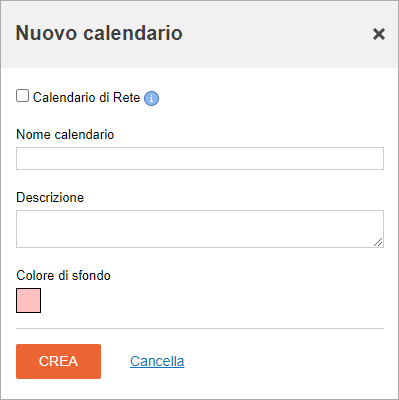Viewport: 399px width, 400px height.
Task: Open the Colore di sfondo color picker
Action: point(29,300)
